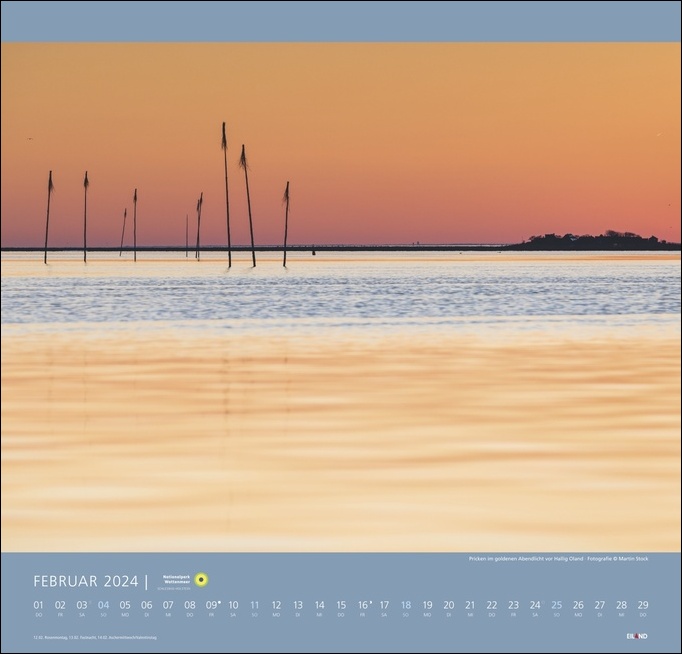
Task: Select Sunday date 18
Action: click(x=405, y=605)
